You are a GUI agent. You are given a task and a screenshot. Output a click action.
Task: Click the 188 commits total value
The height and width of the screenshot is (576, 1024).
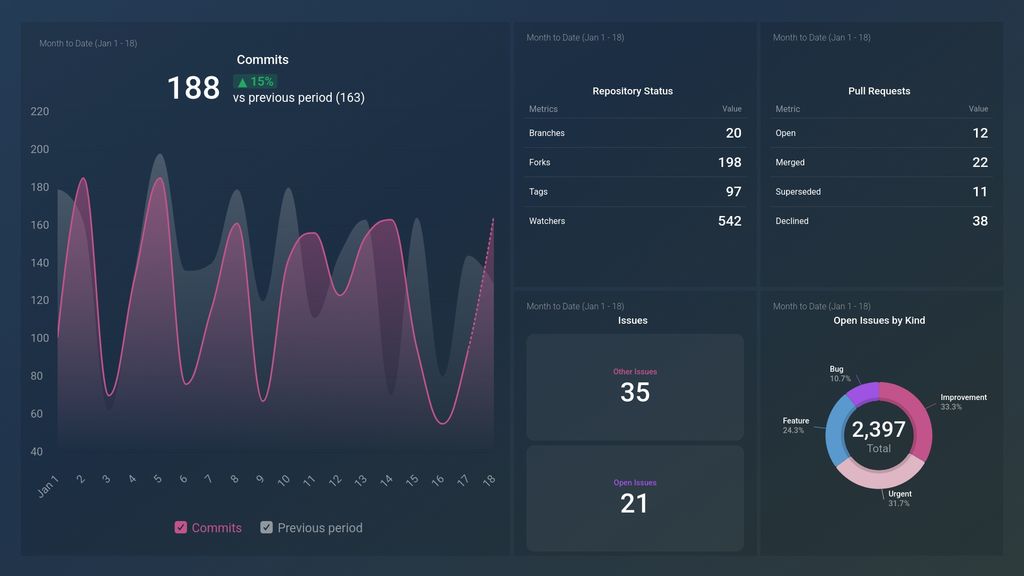point(193,88)
